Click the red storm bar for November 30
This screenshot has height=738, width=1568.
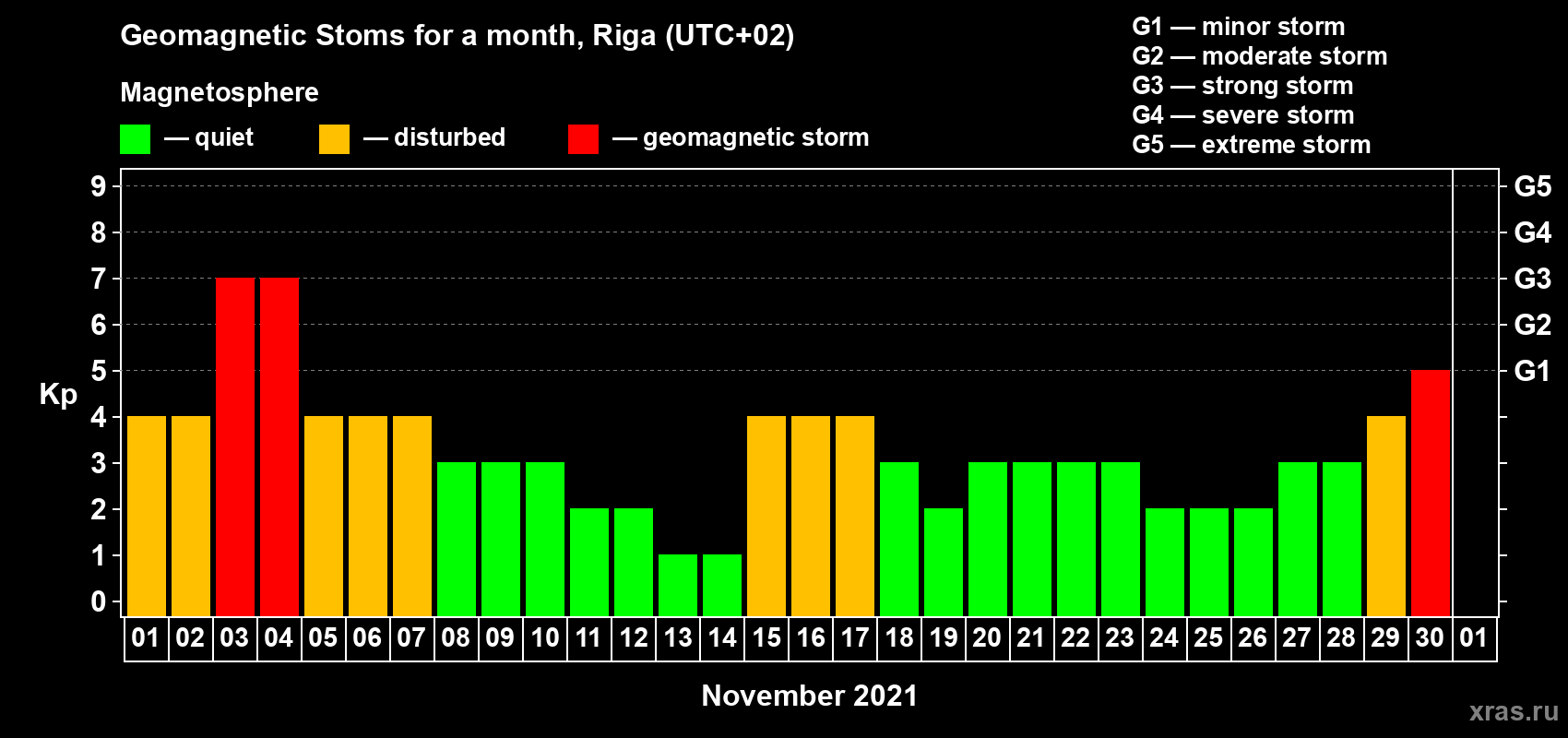(1431, 493)
